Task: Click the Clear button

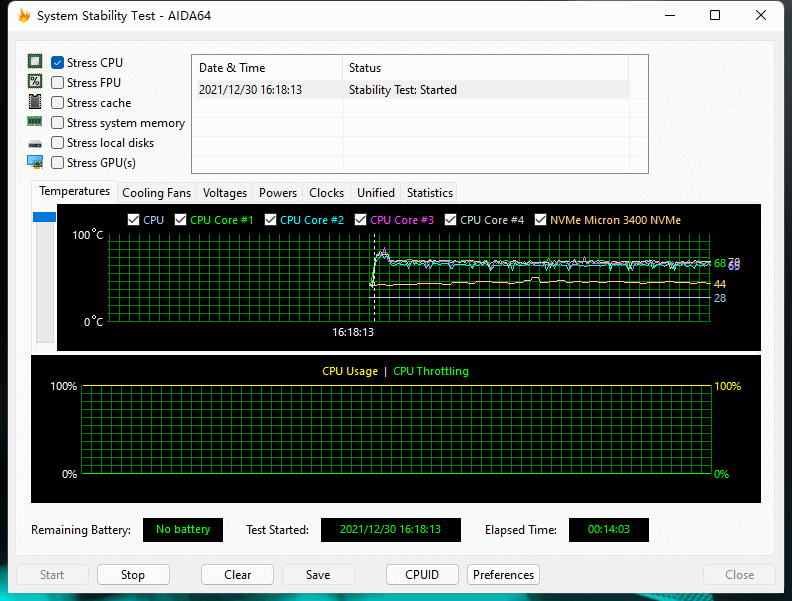Action: [237, 575]
